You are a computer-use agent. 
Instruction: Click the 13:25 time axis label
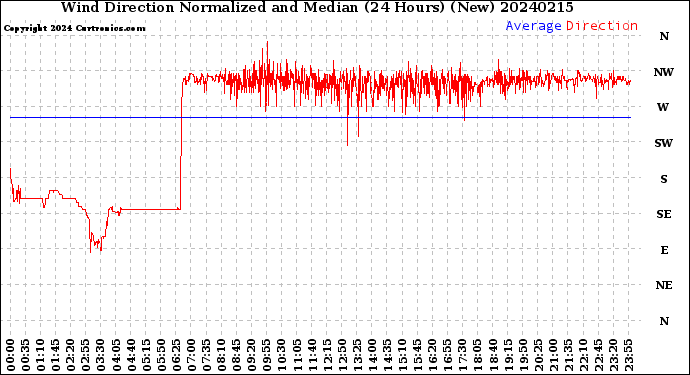pyautogui.click(x=357, y=355)
